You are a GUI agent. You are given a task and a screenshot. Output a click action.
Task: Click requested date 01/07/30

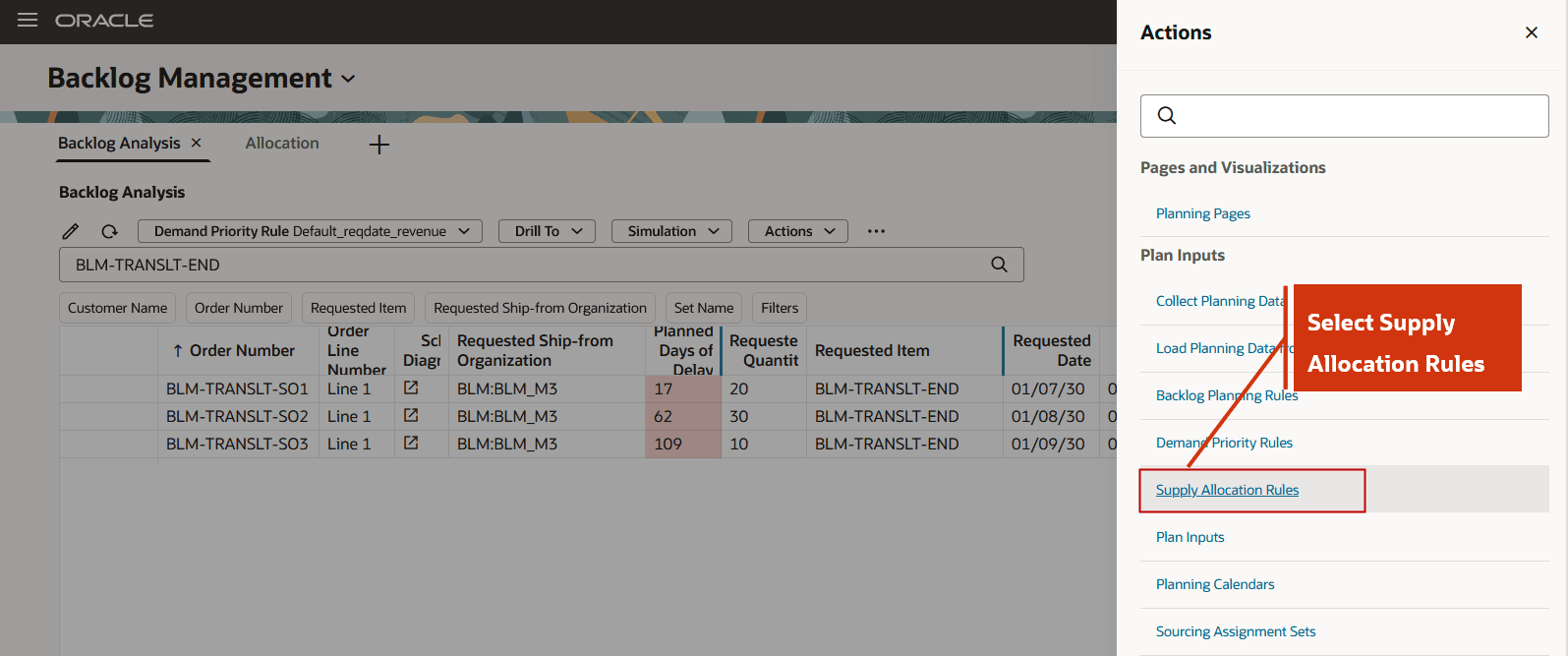[1051, 388]
